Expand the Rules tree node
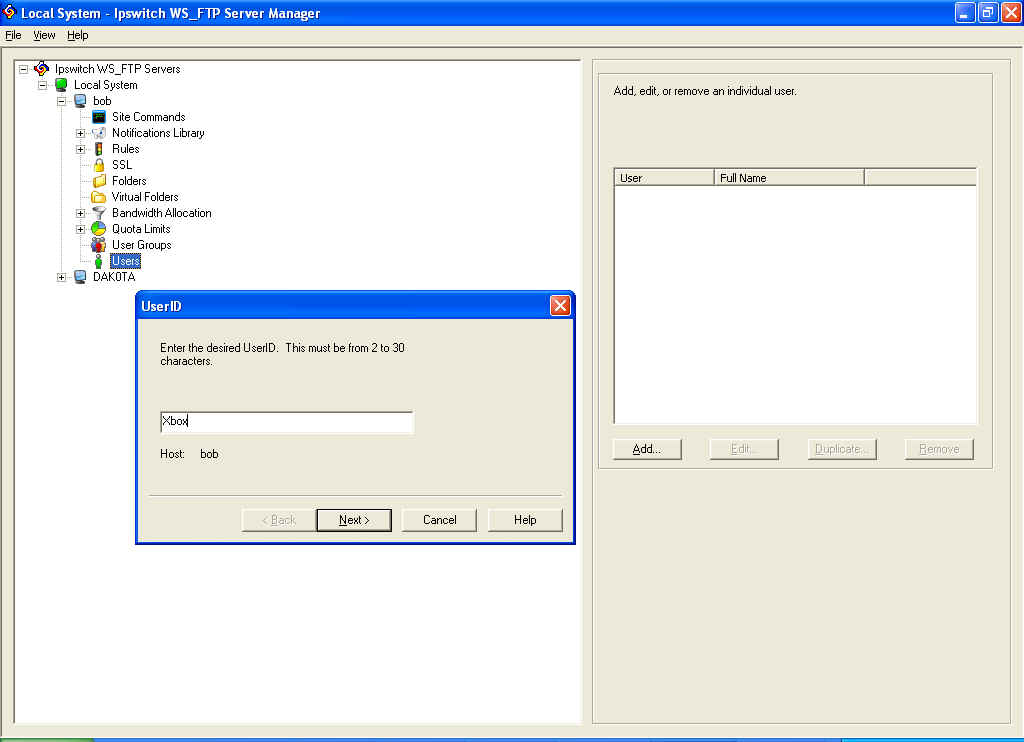 pos(80,149)
